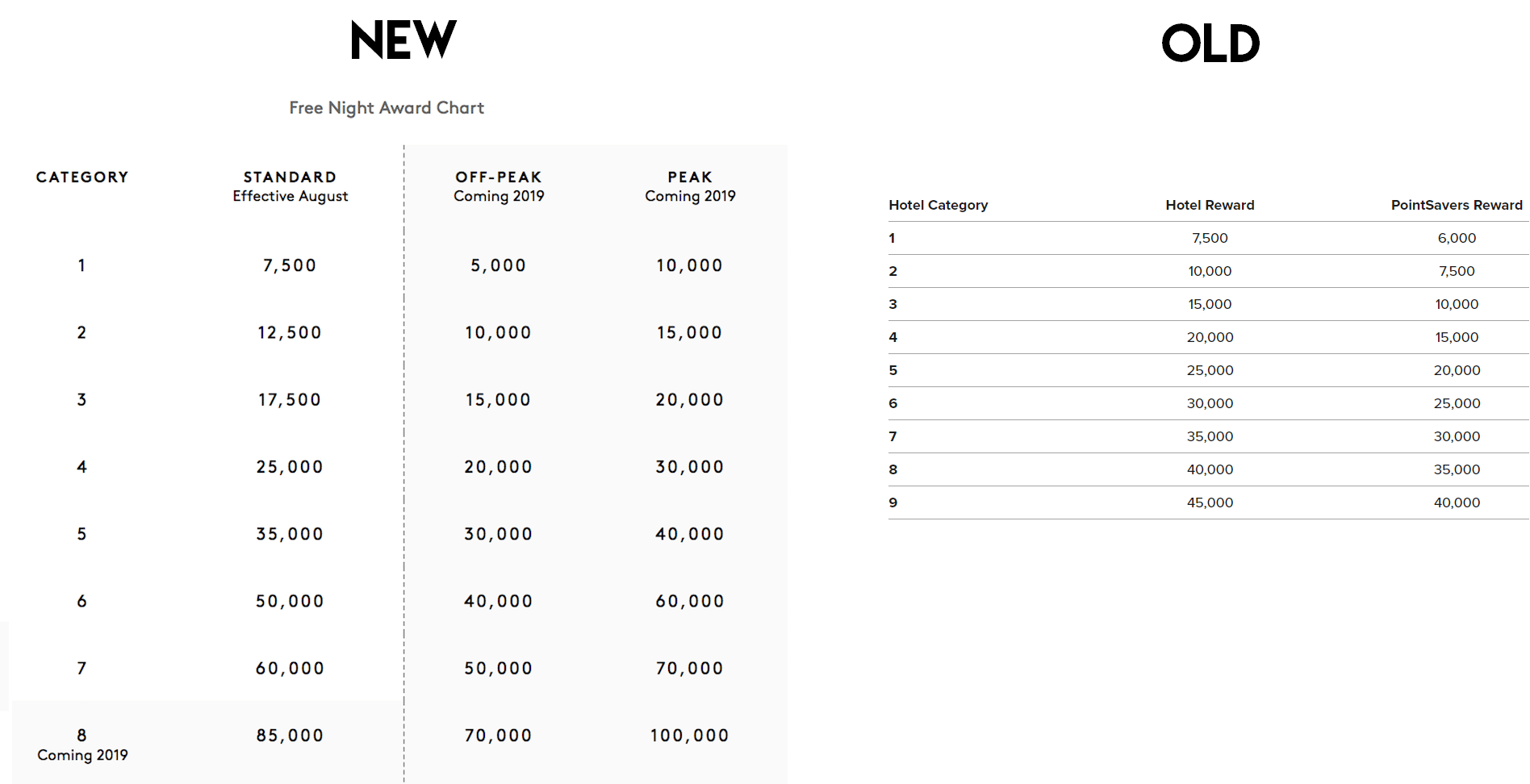This screenshot has width=1530, height=784.
Task: Click the OFF-PEAK Coming 2019 header
Action: point(499,186)
